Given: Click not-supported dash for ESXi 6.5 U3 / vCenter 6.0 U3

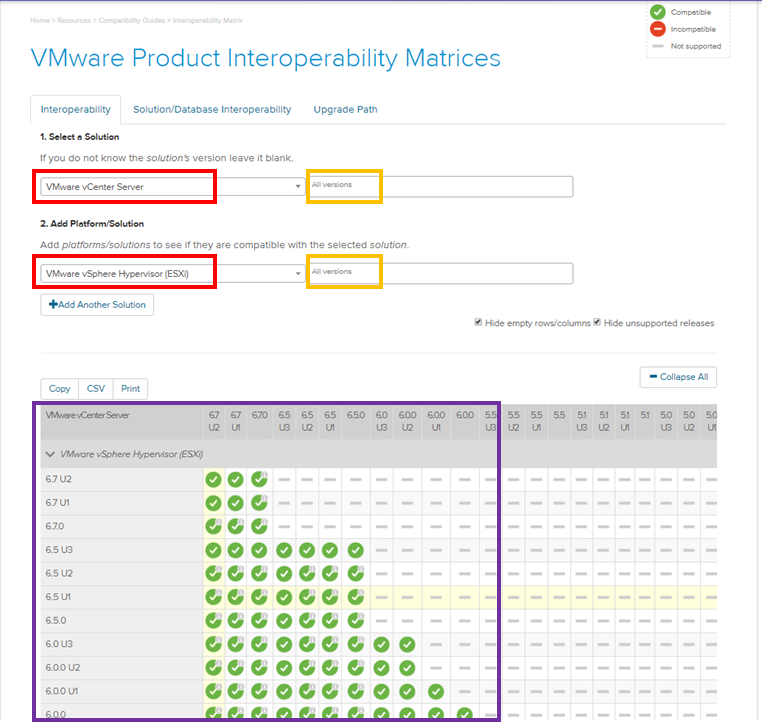Looking at the screenshot, I should [381, 550].
